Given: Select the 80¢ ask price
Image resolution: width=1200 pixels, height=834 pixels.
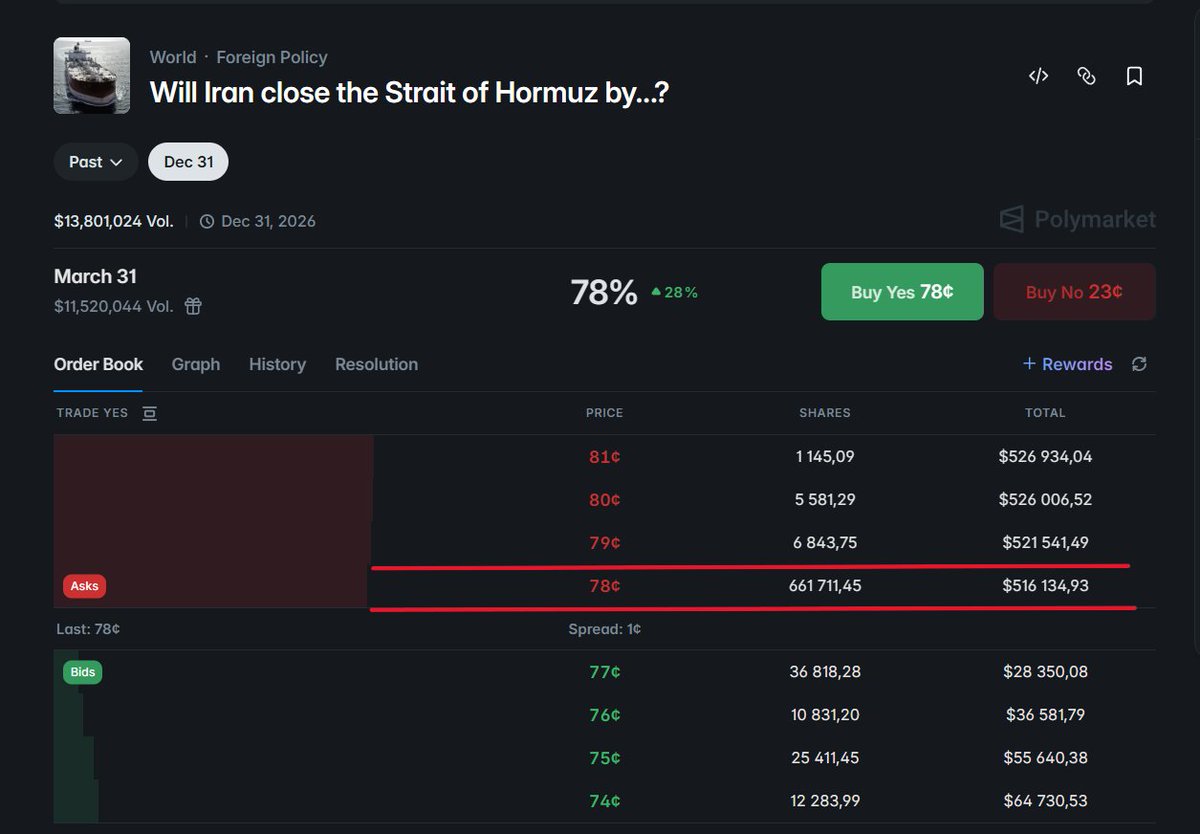Looking at the screenshot, I should [x=605, y=500].
